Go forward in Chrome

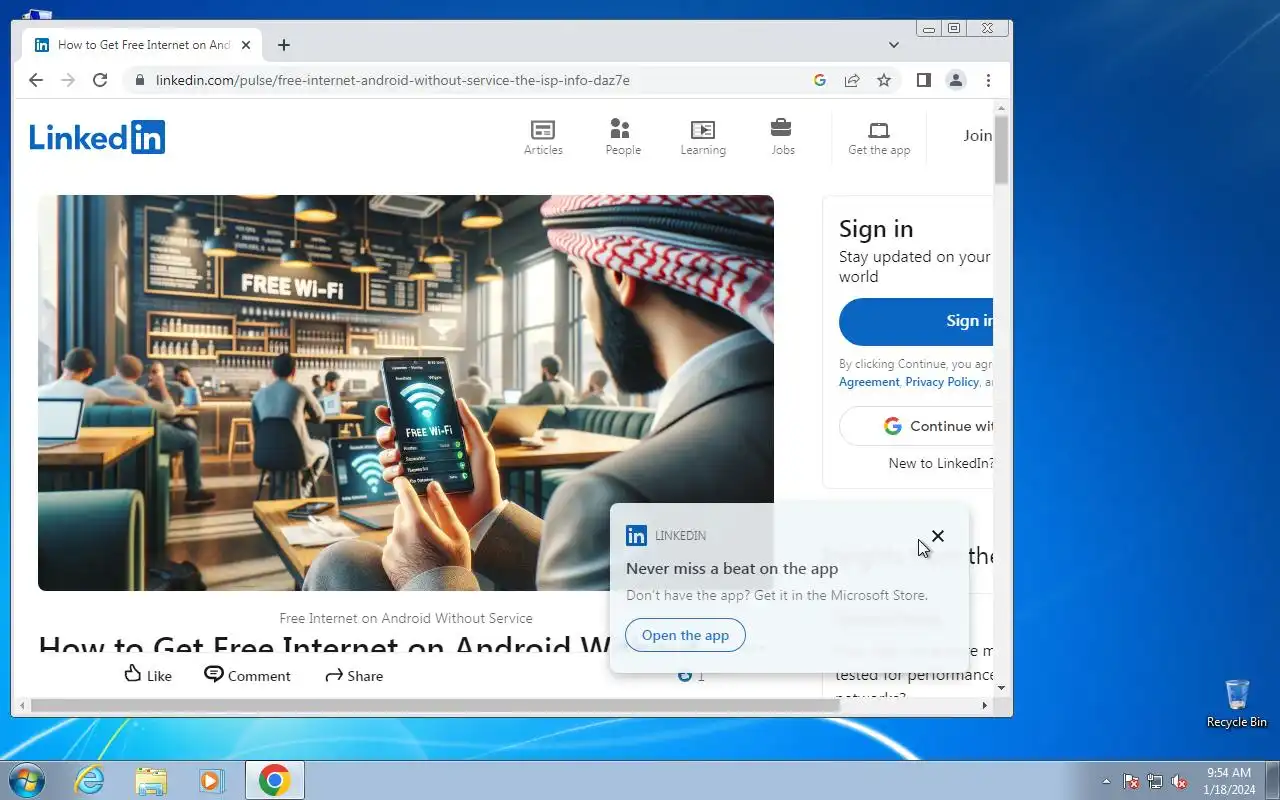68,80
